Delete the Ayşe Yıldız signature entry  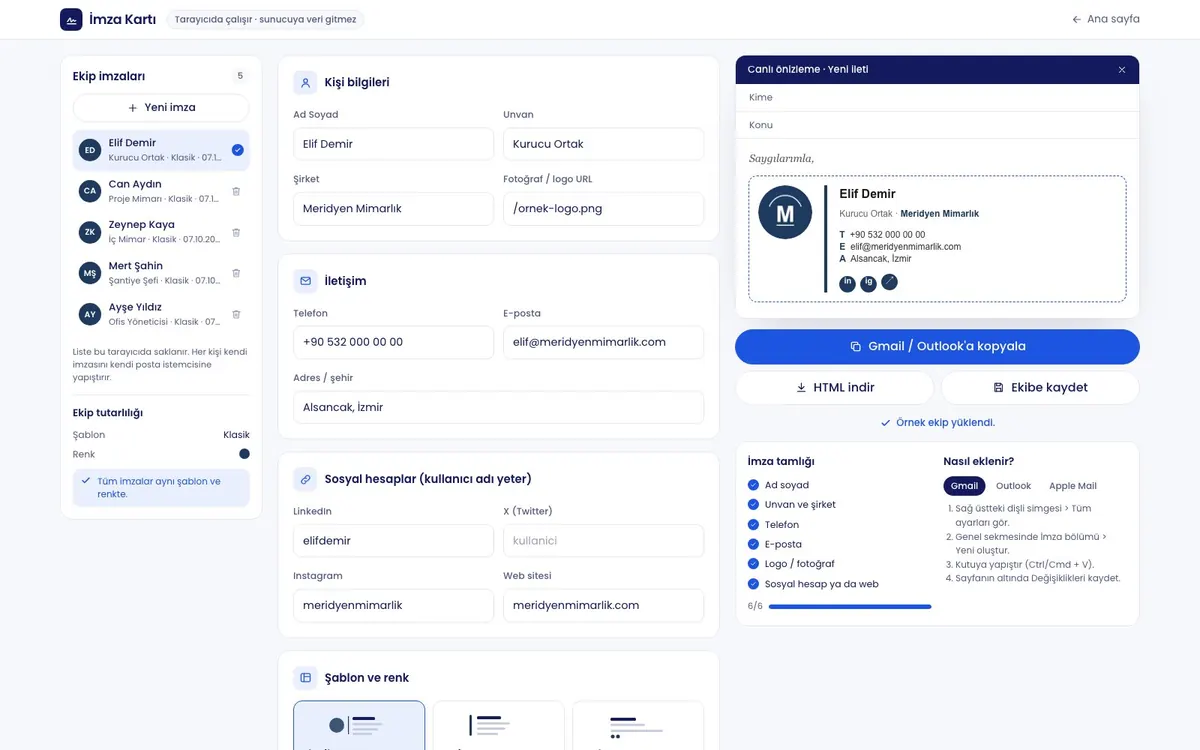(236, 314)
